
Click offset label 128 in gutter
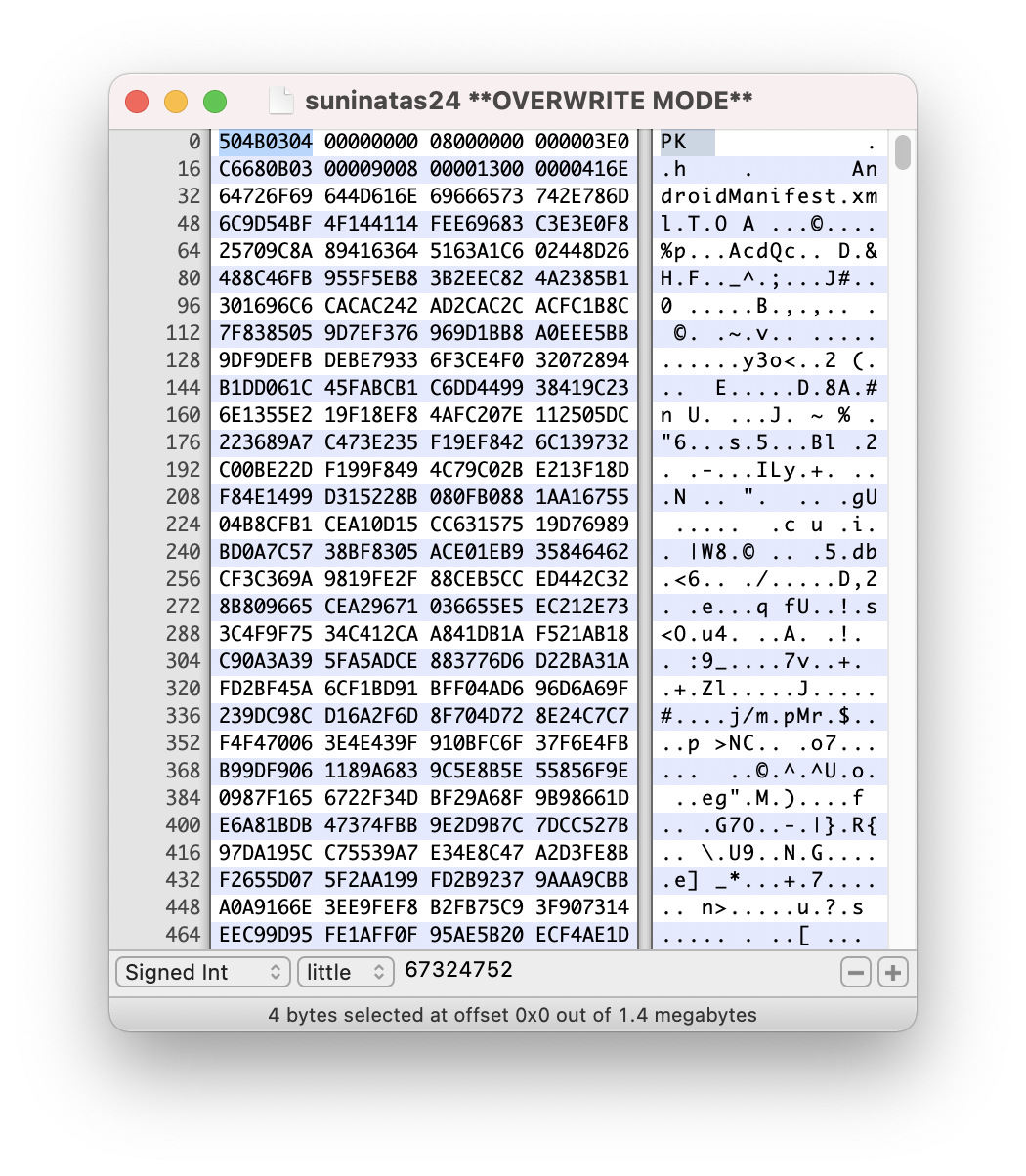183,360
